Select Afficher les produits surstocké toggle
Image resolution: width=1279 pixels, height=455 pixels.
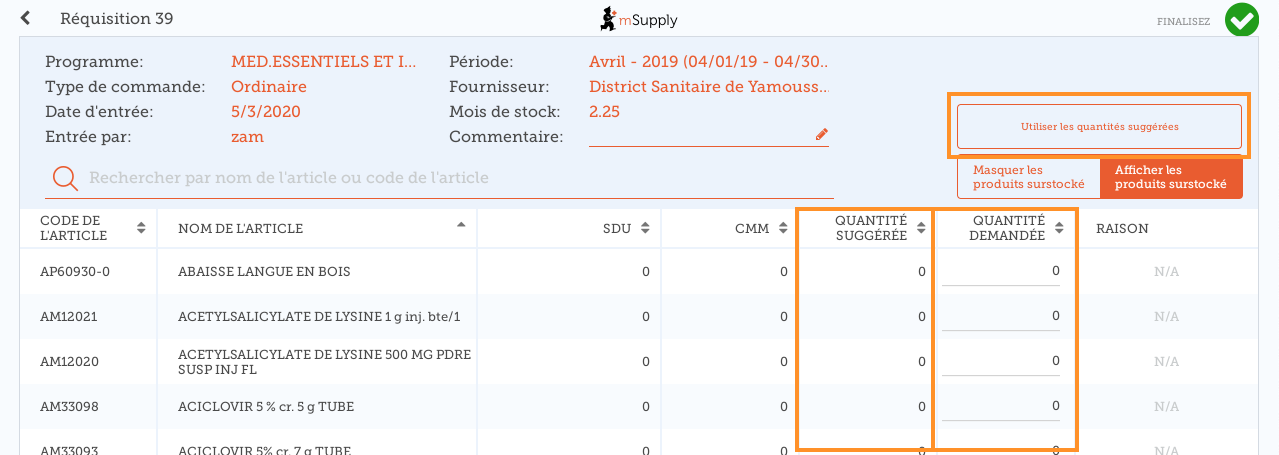click(x=1171, y=178)
